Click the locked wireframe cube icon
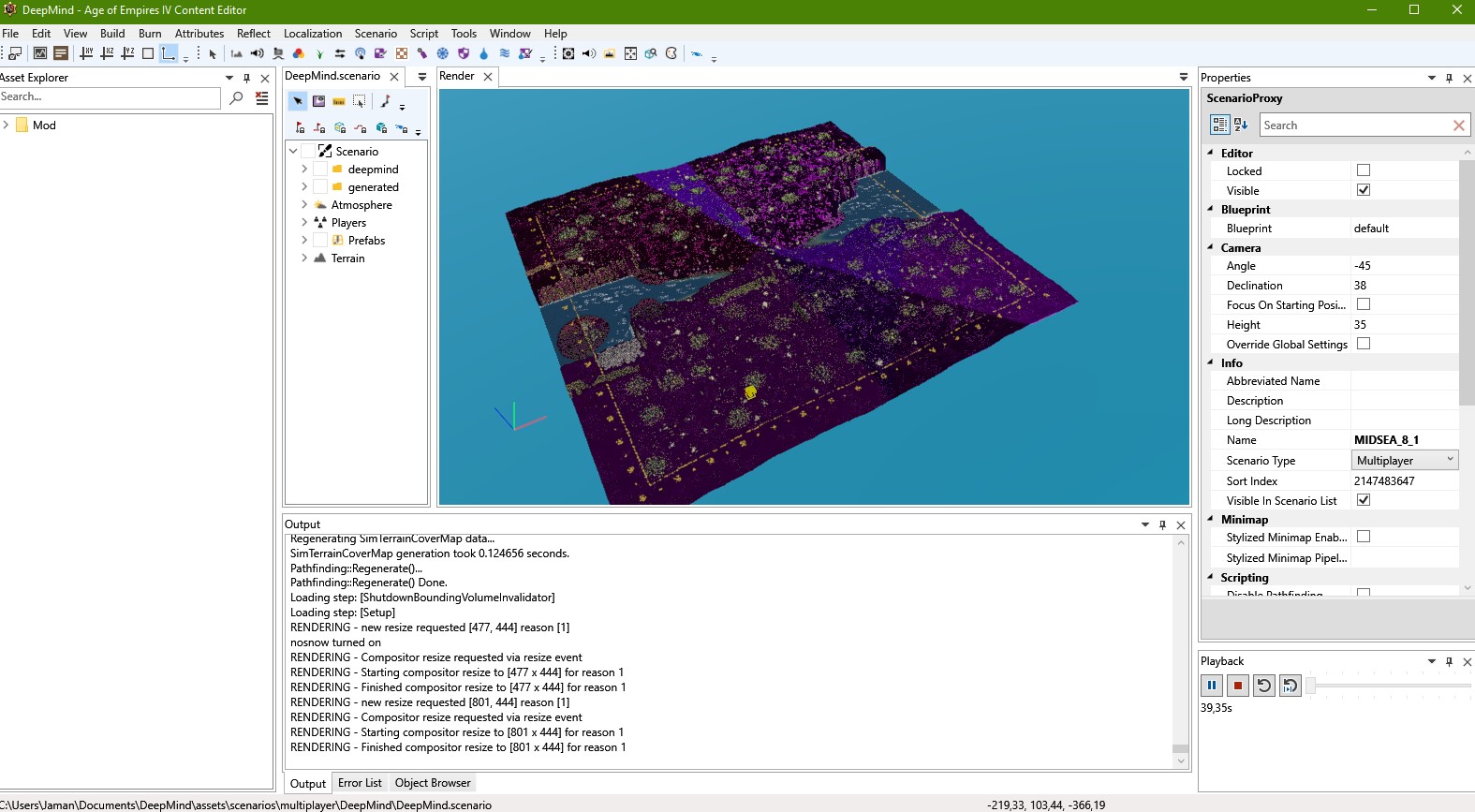Screen dimensions: 1475x812 (x=340, y=127)
